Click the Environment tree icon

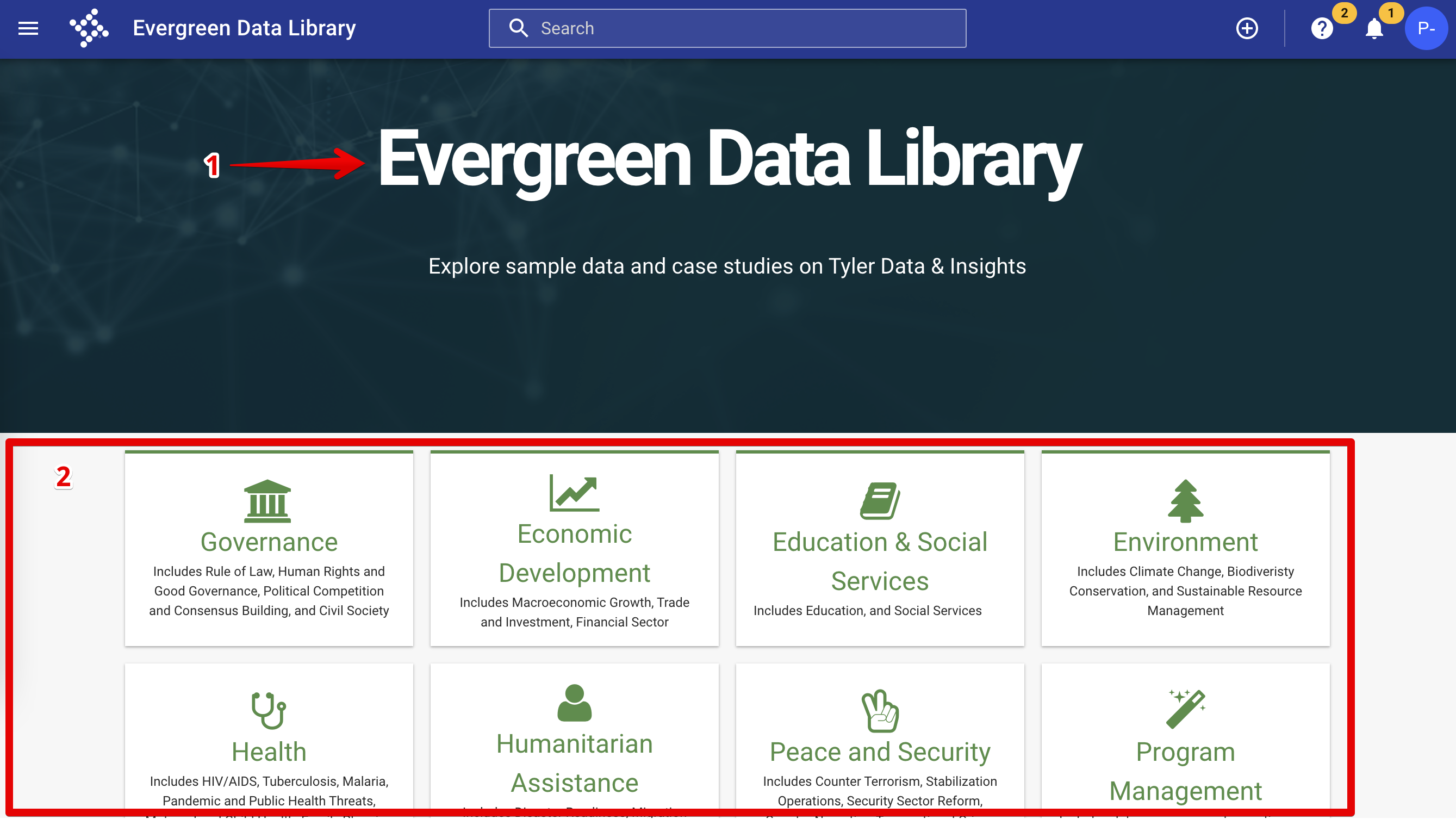1186,501
